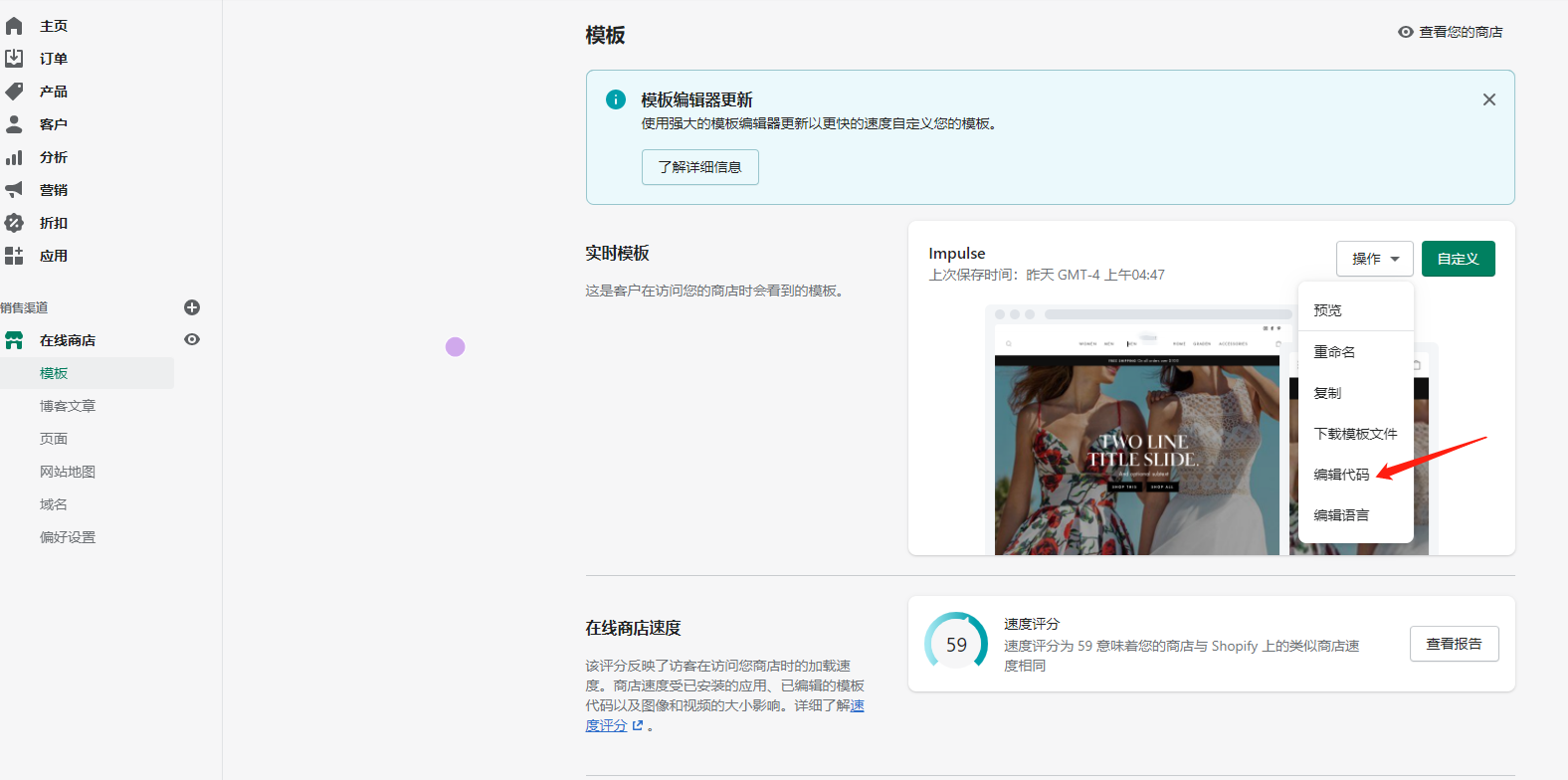This screenshot has width=1568, height=780.
Task: Click the Marketing megaphone icon
Action: [14, 190]
